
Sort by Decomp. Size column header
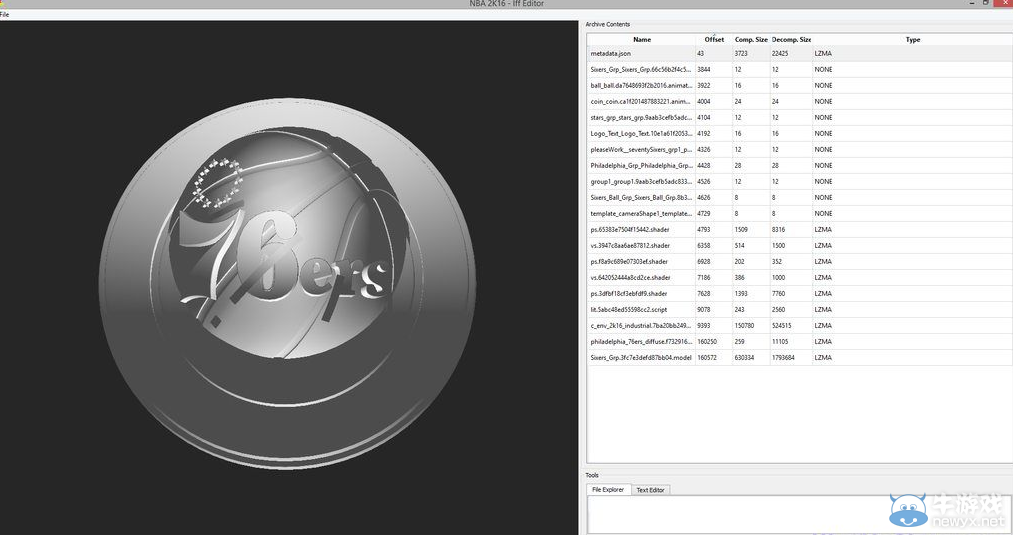(x=791, y=39)
